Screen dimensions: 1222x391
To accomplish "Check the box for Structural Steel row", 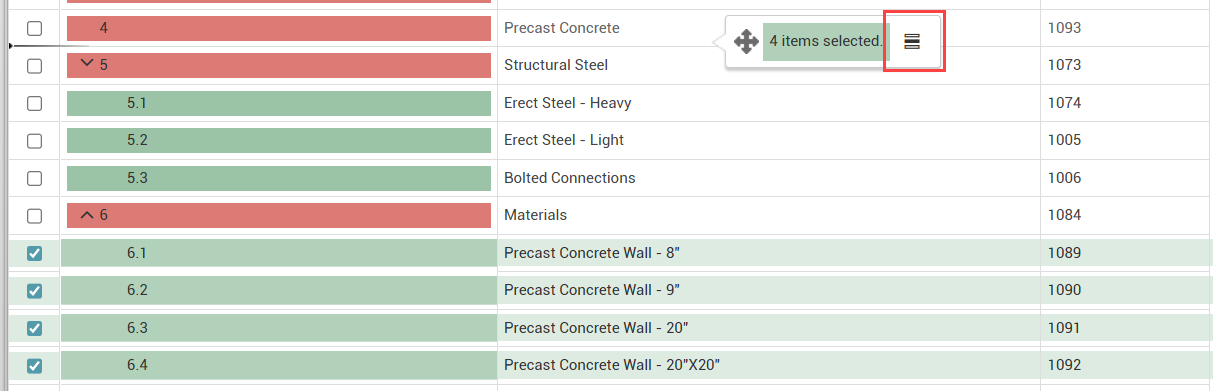I will 34,65.
